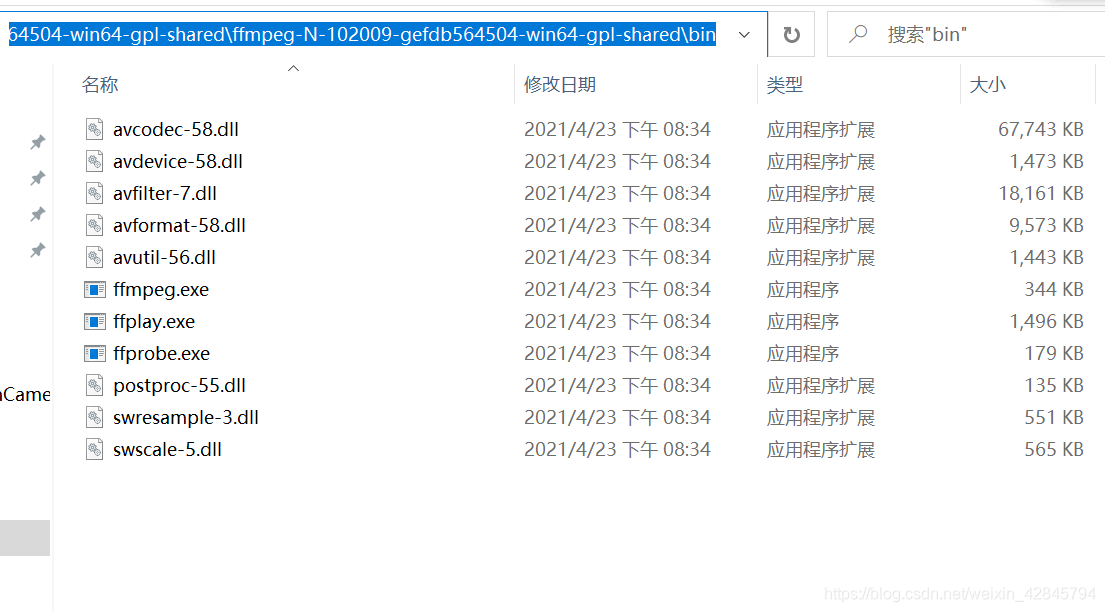This screenshot has height=612, width=1105.
Task: Select the file name avutil-56.dll
Action: (x=164, y=258)
